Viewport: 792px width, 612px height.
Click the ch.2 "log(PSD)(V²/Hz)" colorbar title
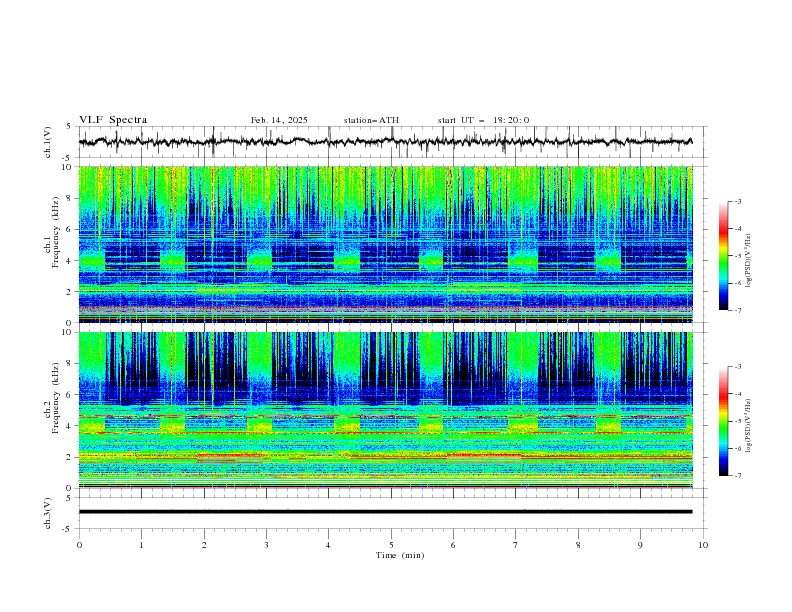click(749, 426)
